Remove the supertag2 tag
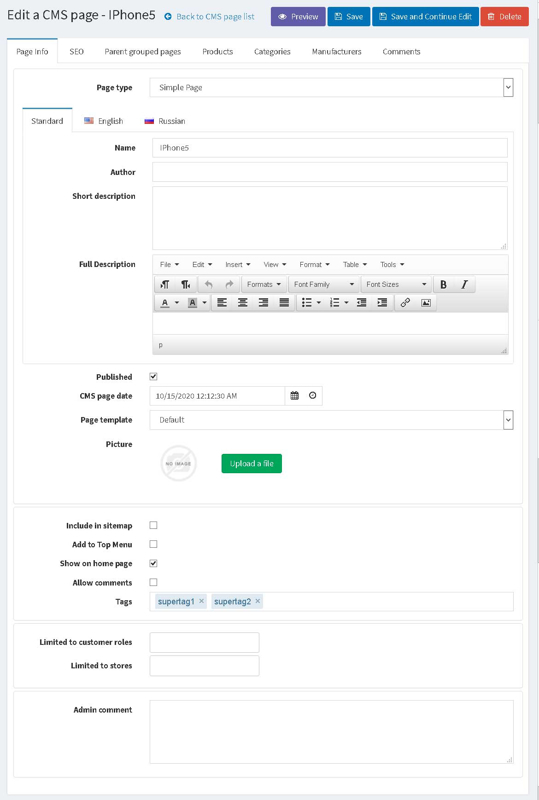The height and width of the screenshot is (800, 539). click(258, 601)
